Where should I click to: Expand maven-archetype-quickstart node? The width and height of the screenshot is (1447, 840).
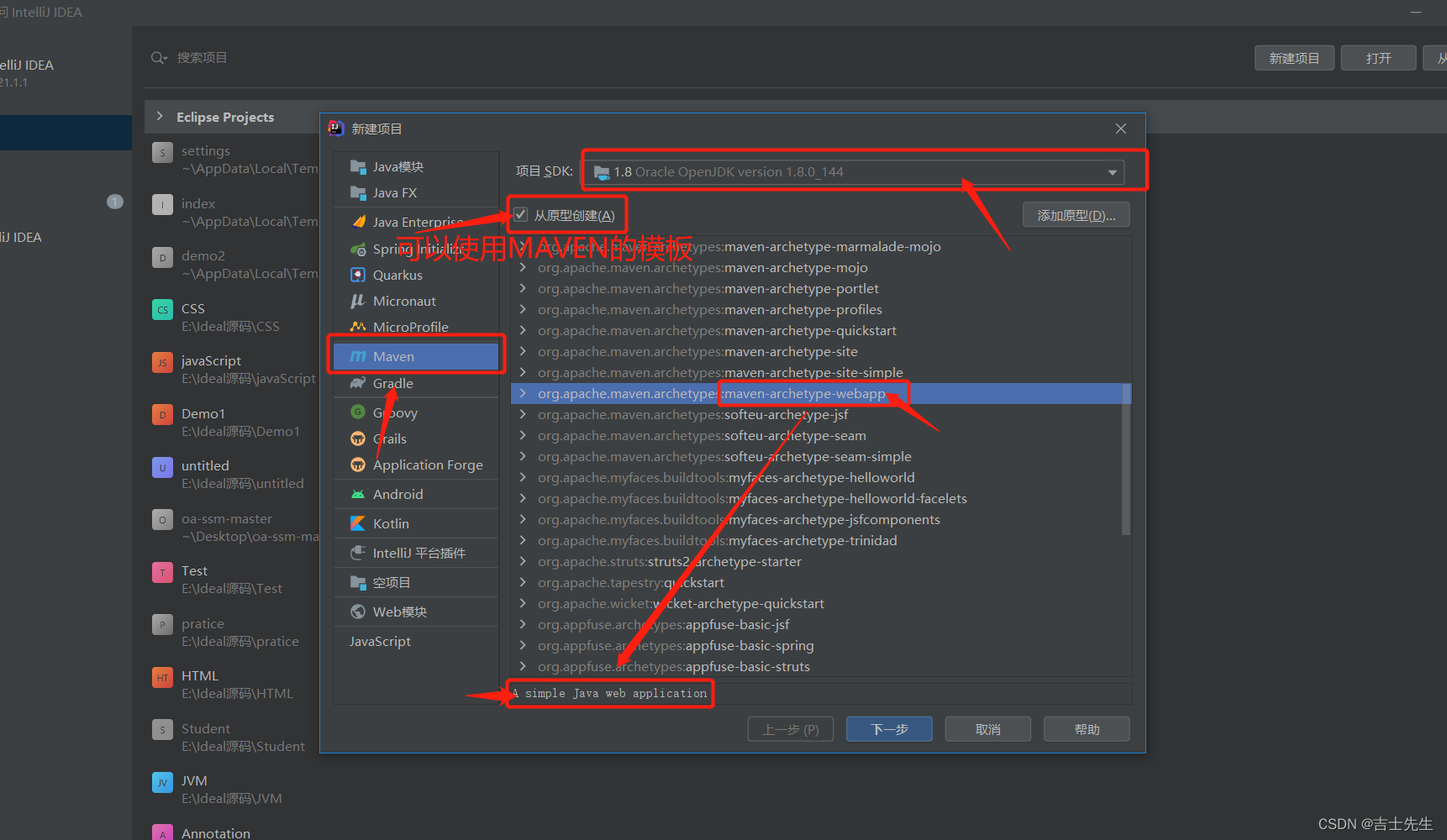tap(523, 330)
